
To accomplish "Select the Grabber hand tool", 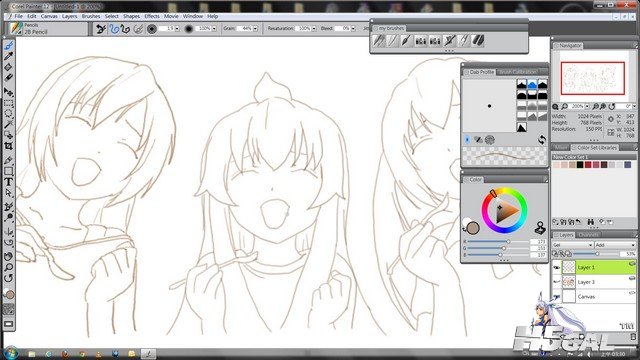I will click(x=9, y=257).
